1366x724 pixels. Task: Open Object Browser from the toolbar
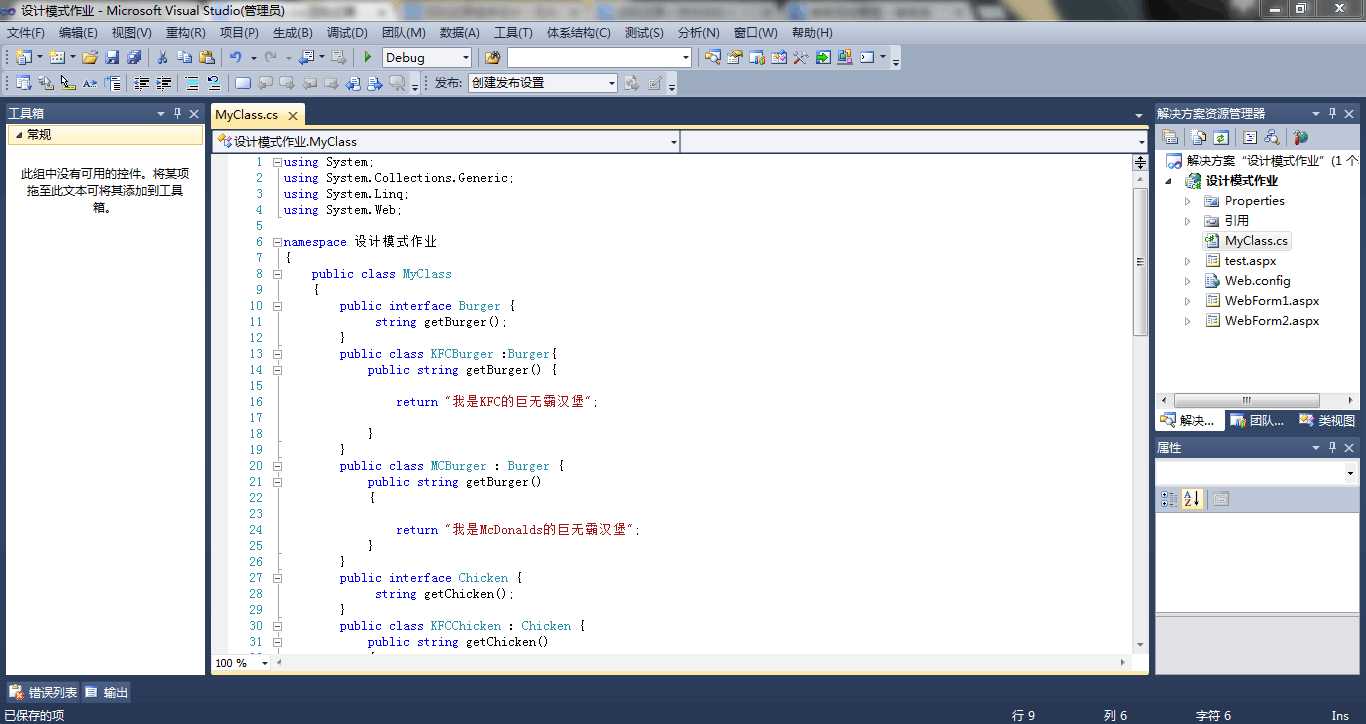[779, 58]
